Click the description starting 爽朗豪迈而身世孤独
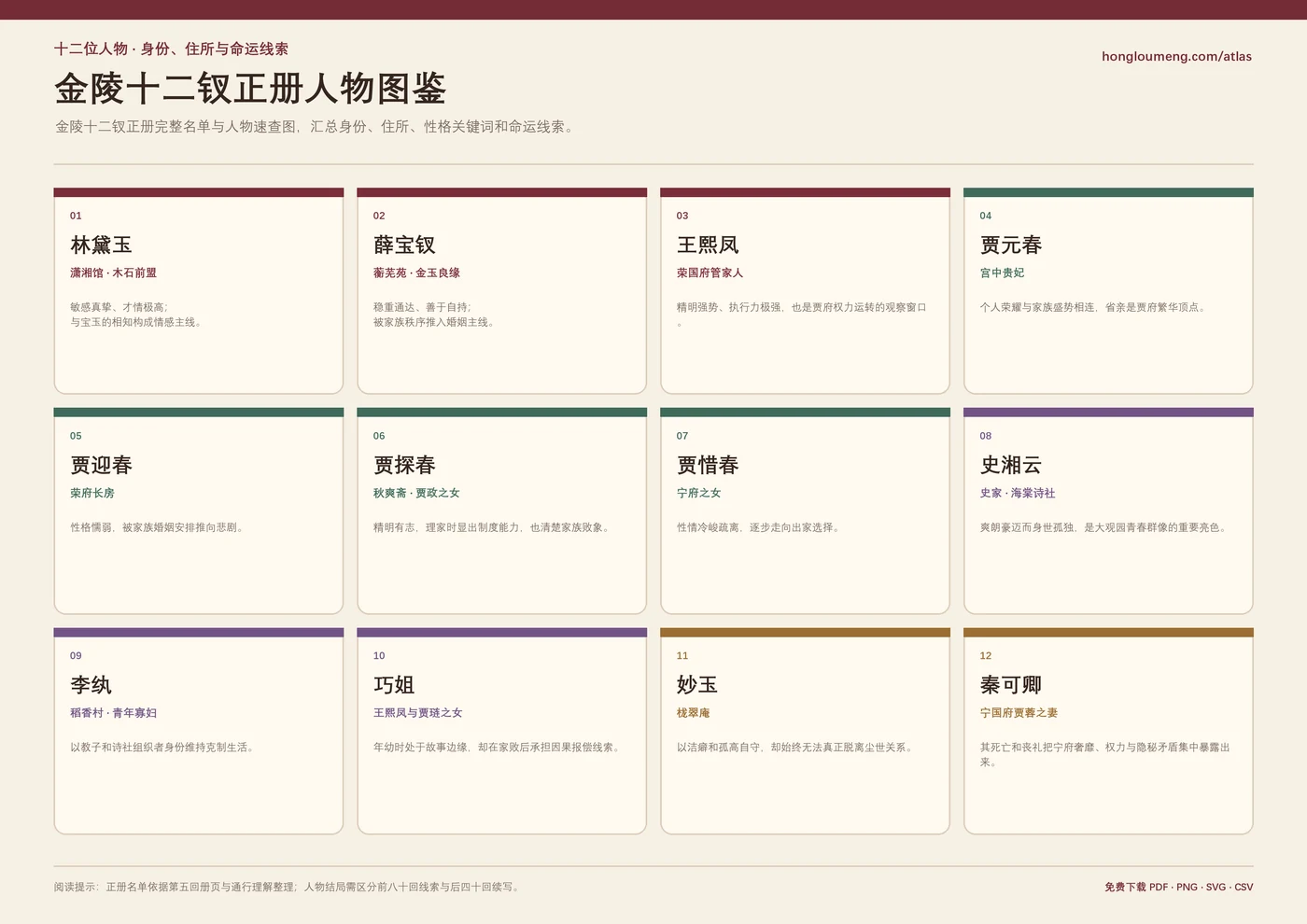The height and width of the screenshot is (924, 1307). [1105, 527]
